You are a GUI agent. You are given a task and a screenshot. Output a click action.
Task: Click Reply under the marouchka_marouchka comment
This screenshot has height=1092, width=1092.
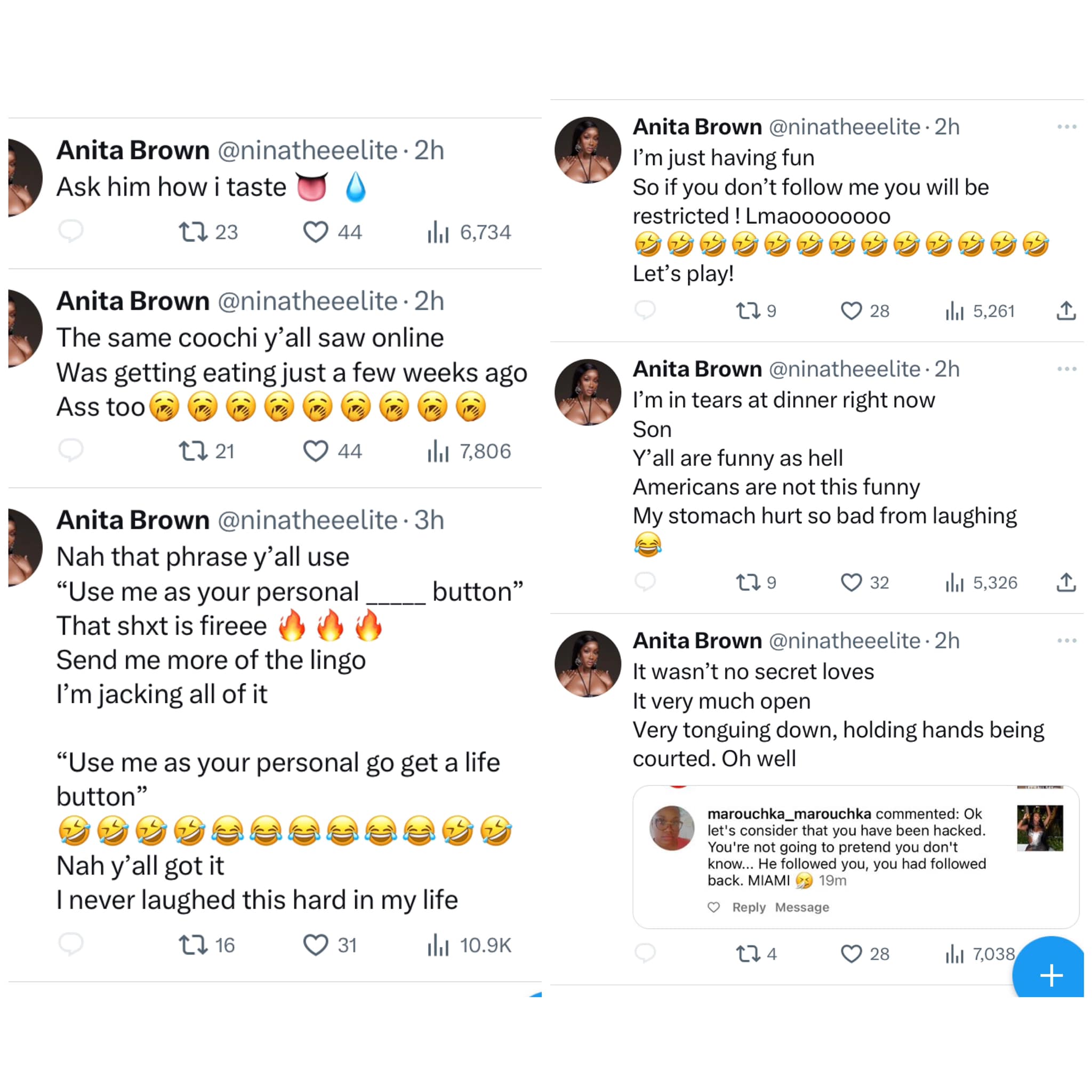coord(748,907)
